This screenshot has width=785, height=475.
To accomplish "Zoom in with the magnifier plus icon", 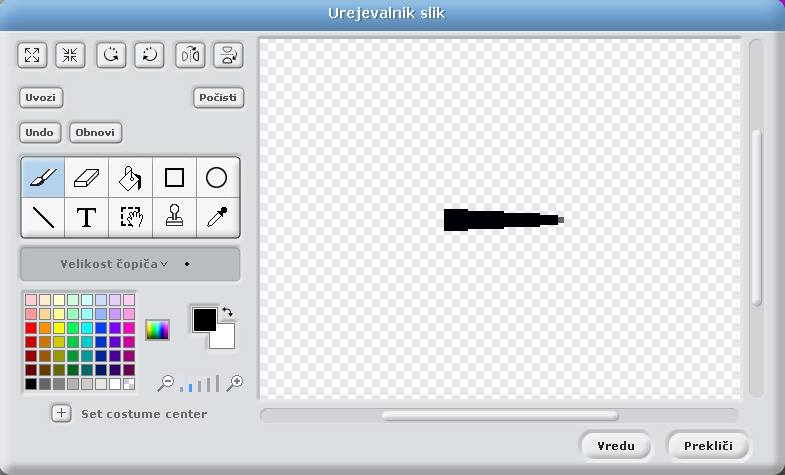I will coord(236,382).
